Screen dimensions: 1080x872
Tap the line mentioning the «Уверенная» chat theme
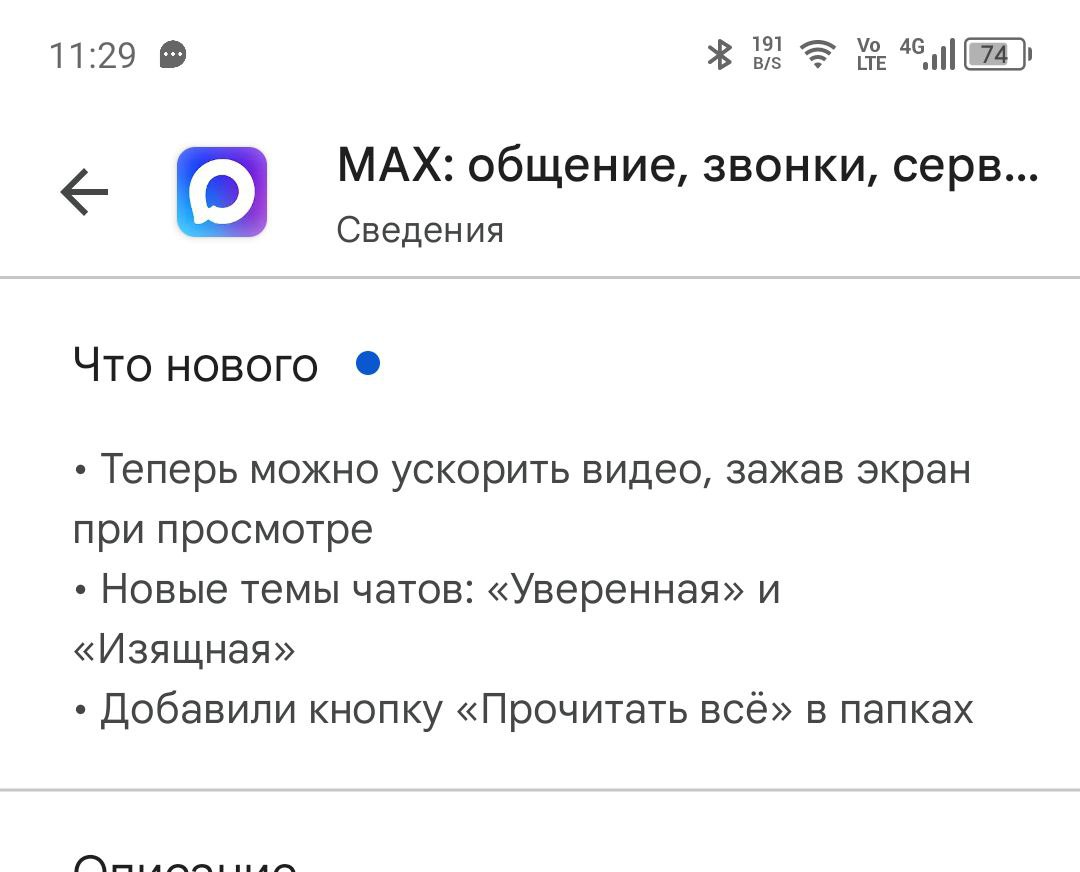pyautogui.click(x=427, y=589)
